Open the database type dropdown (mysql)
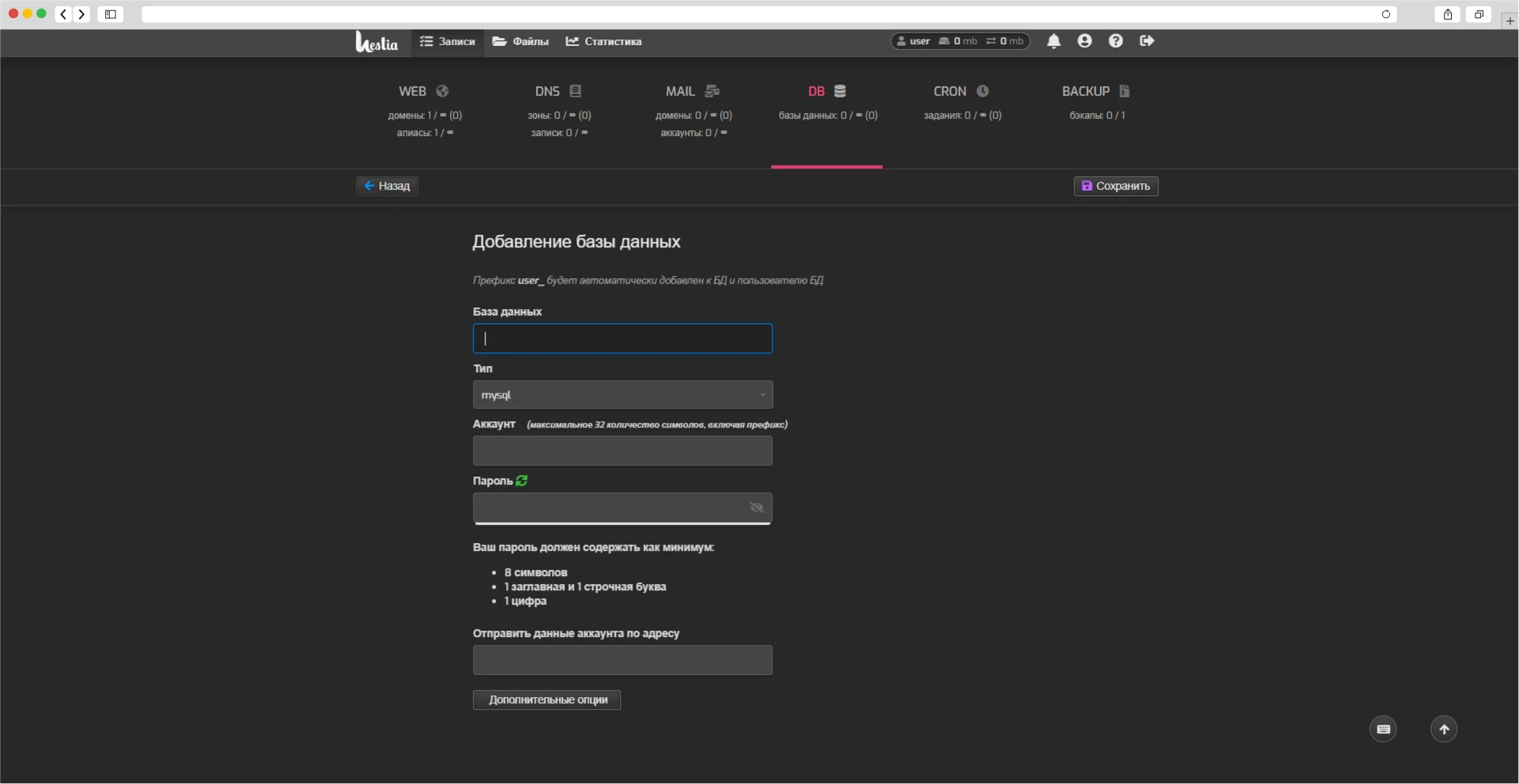The width and height of the screenshot is (1519, 784). (622, 394)
